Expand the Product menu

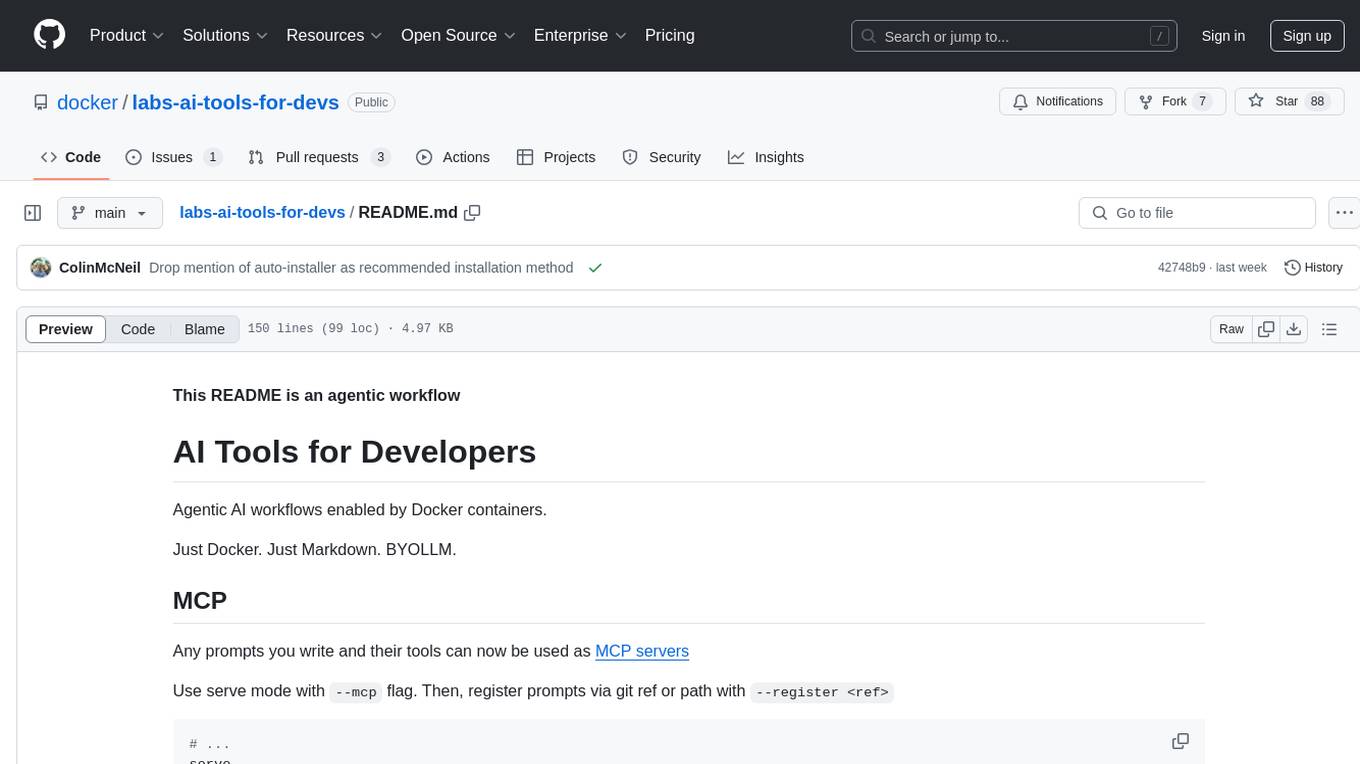pyautogui.click(x=127, y=35)
